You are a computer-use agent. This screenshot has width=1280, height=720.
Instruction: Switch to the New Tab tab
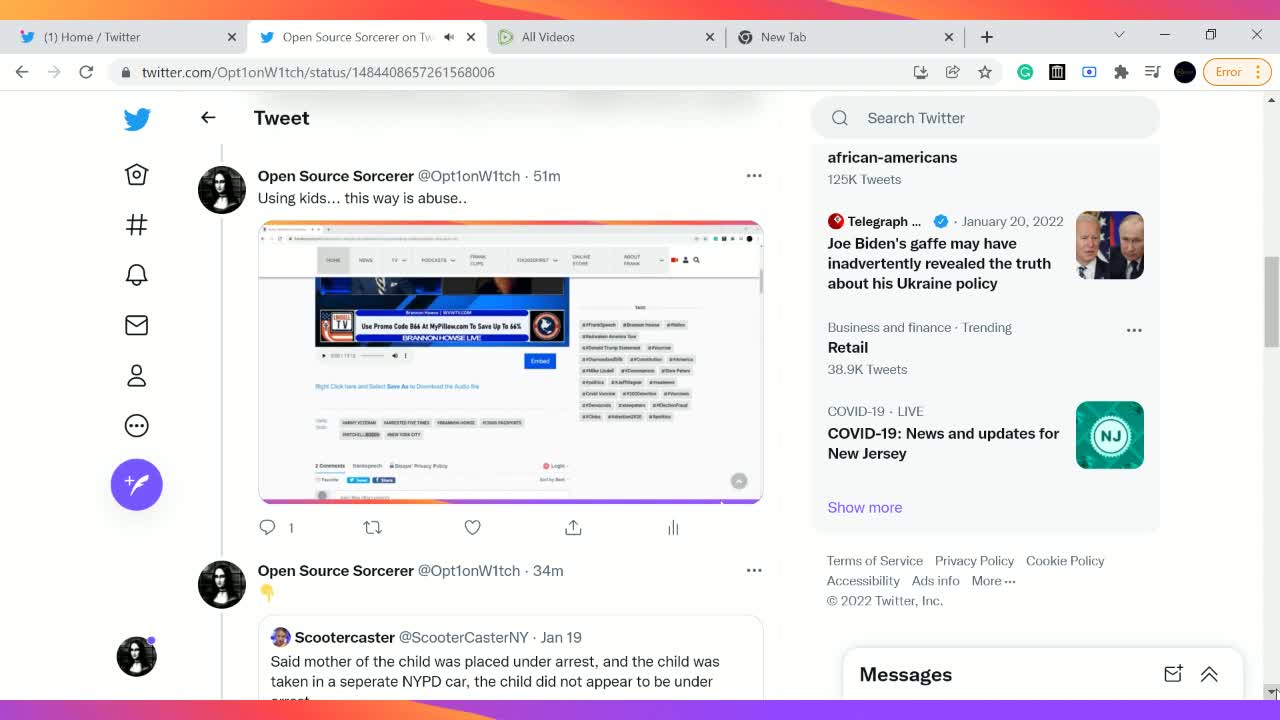845,37
